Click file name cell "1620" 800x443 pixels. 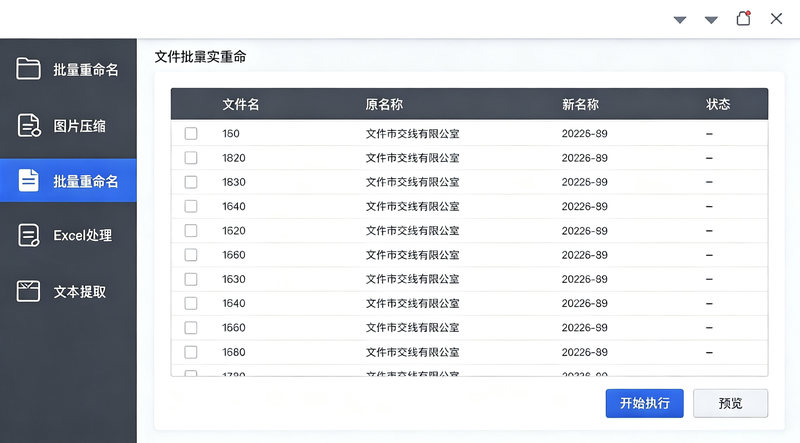(234, 231)
